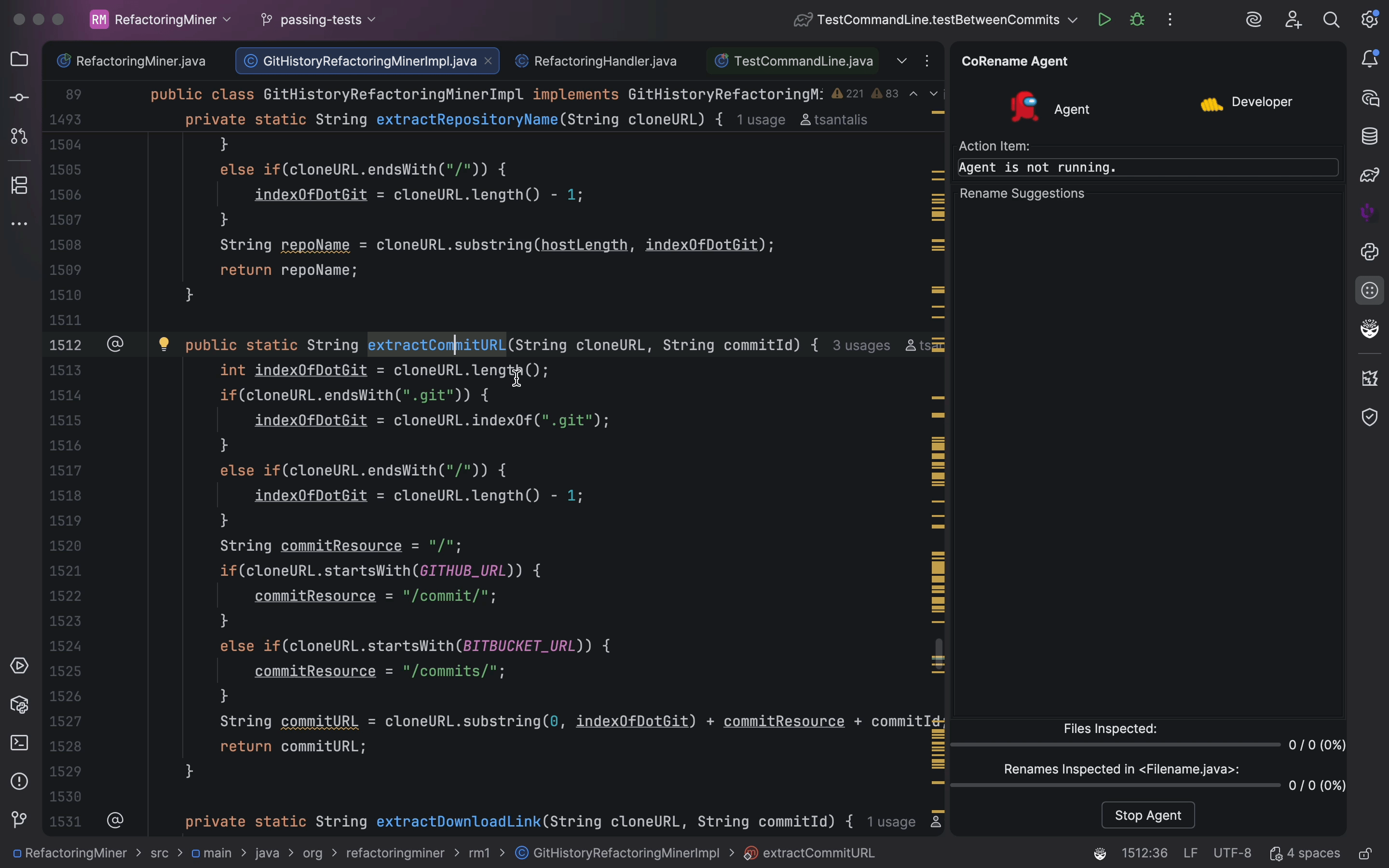Open the Database tool window

1370,136
